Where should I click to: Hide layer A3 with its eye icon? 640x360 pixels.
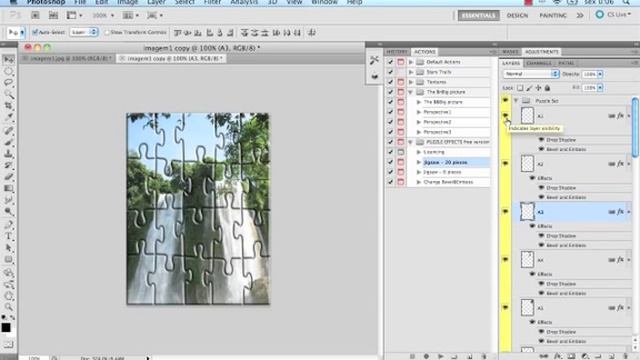point(505,212)
